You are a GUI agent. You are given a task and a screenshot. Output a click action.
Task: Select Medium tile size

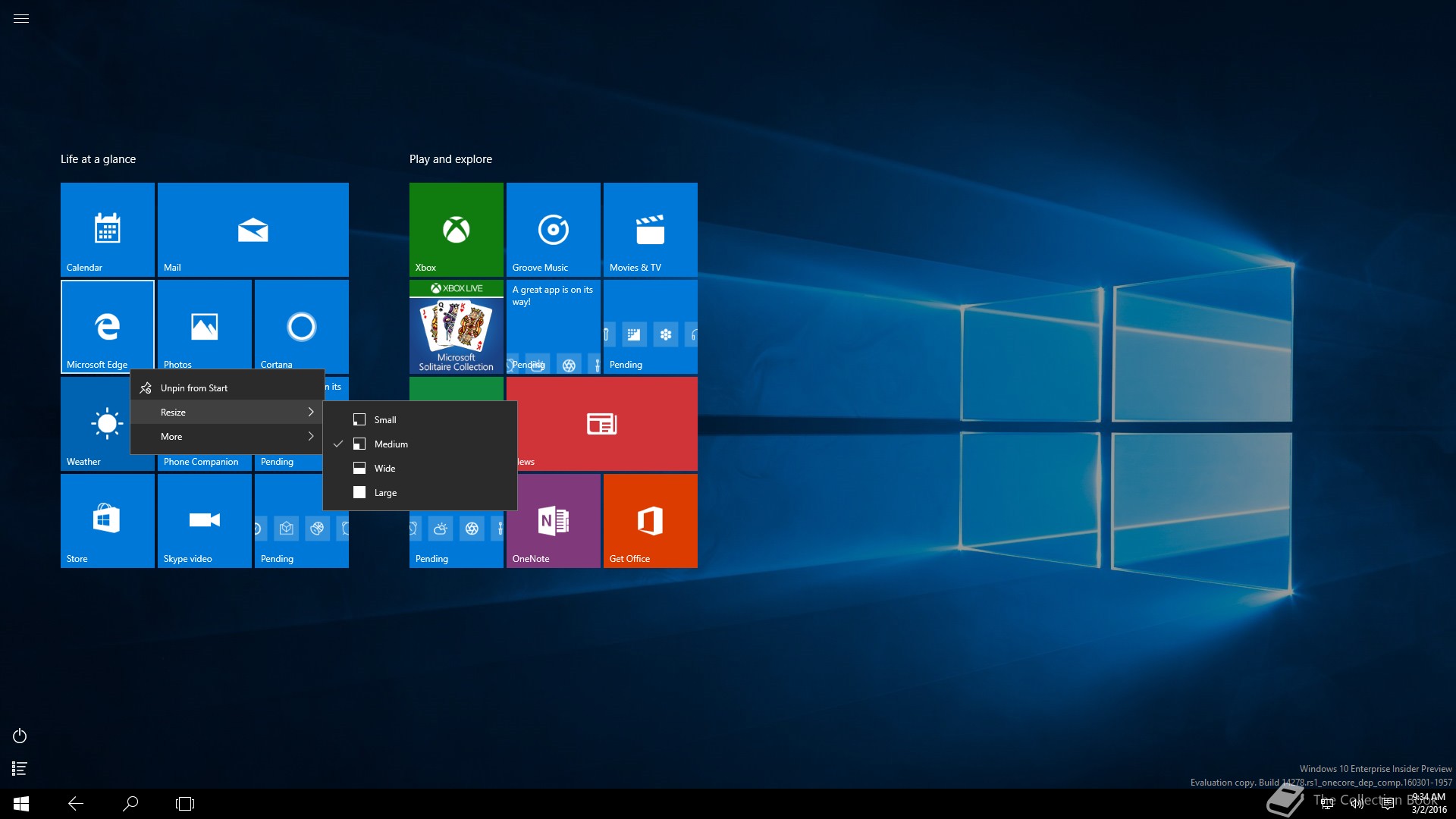click(x=420, y=444)
